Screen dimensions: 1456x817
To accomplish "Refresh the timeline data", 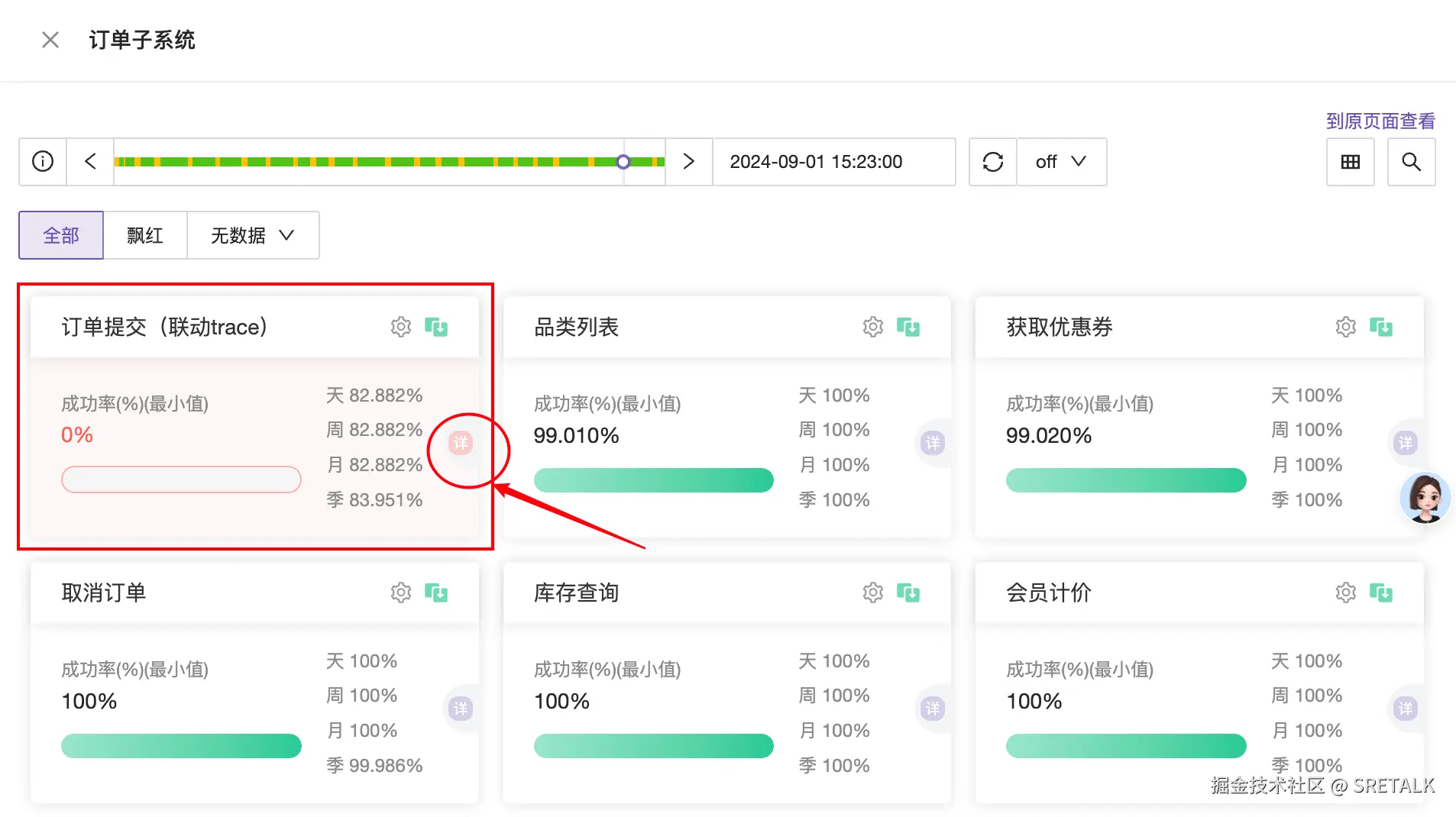I will click(x=992, y=161).
